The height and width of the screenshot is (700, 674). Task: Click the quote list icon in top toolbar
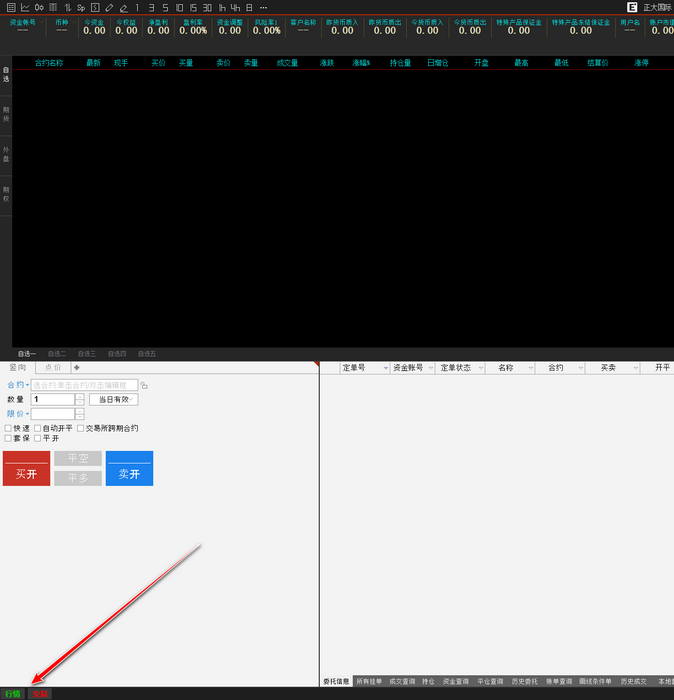tap(11, 7)
